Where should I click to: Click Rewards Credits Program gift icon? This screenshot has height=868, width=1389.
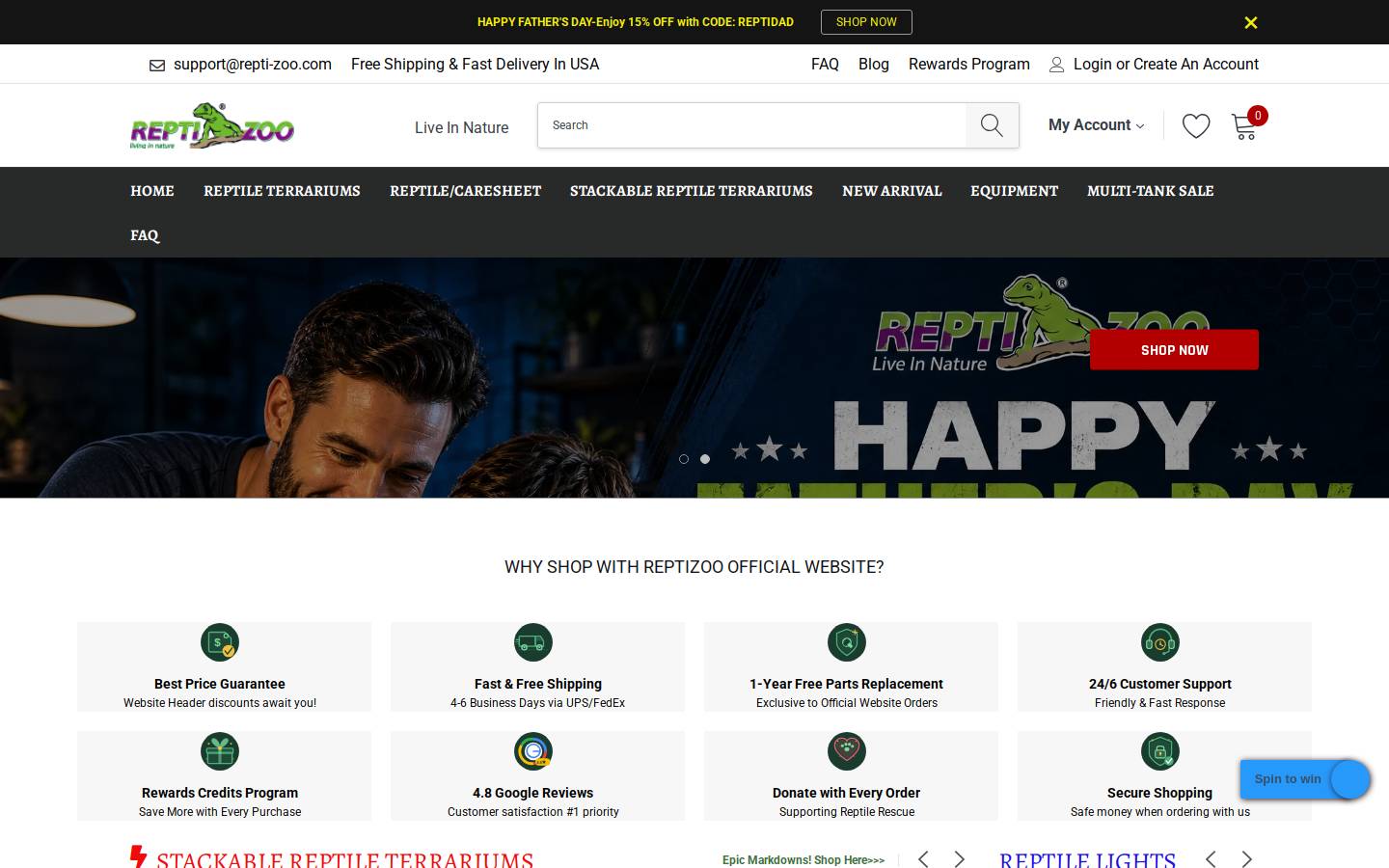[220, 751]
